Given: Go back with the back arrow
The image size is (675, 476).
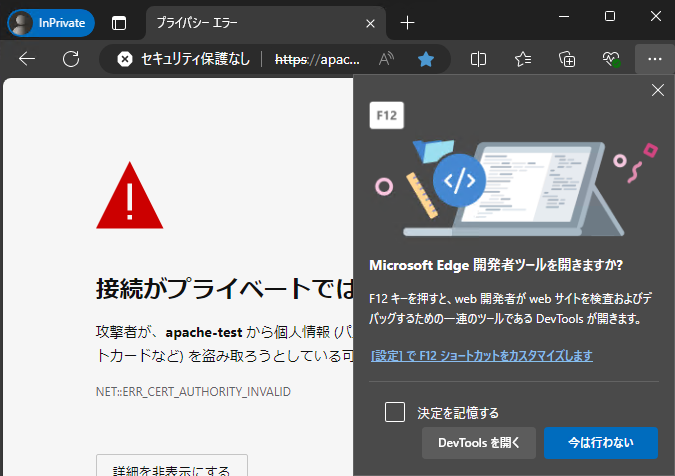Looking at the screenshot, I should point(27,59).
